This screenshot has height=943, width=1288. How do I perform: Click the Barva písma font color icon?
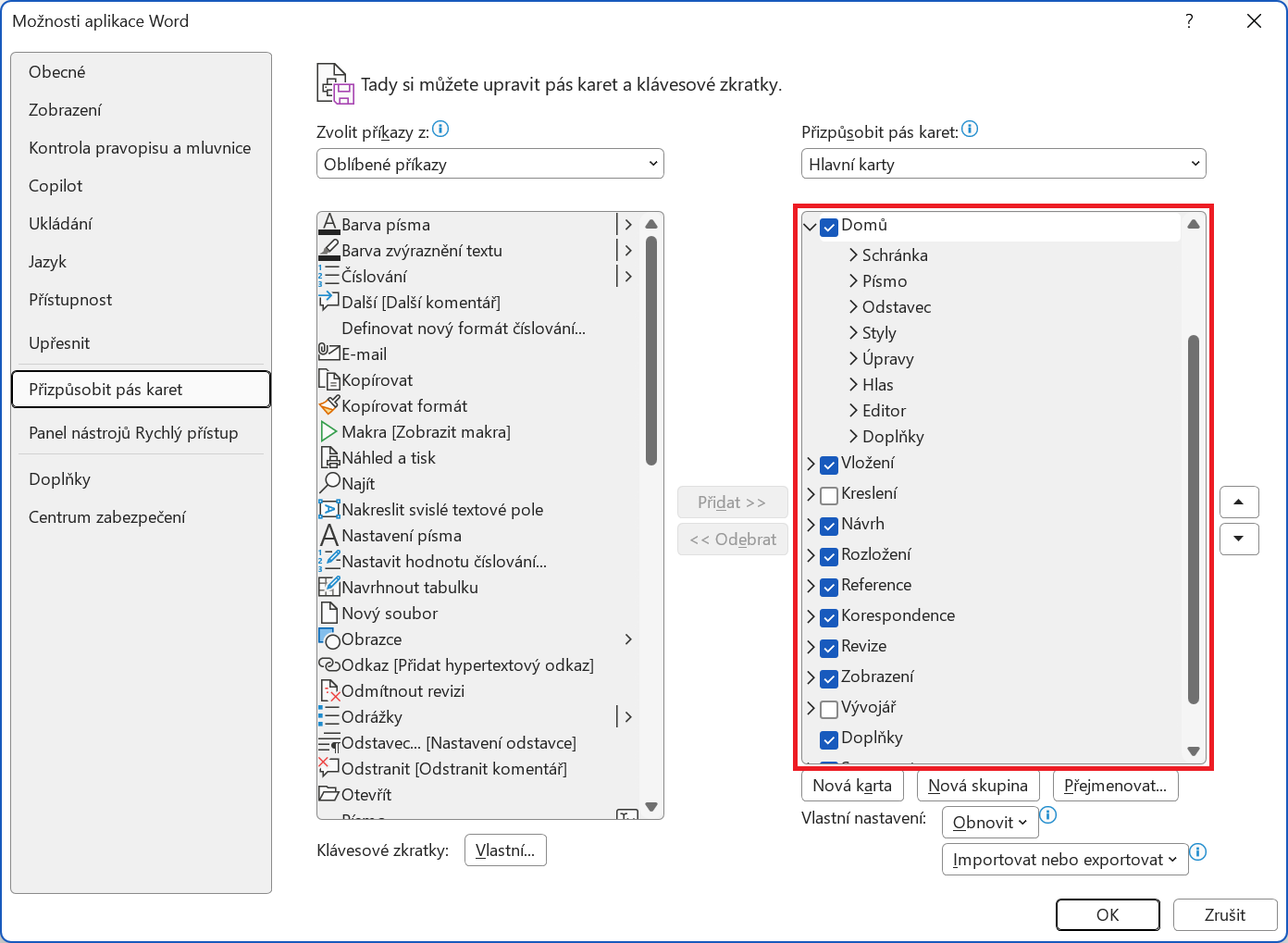328,224
